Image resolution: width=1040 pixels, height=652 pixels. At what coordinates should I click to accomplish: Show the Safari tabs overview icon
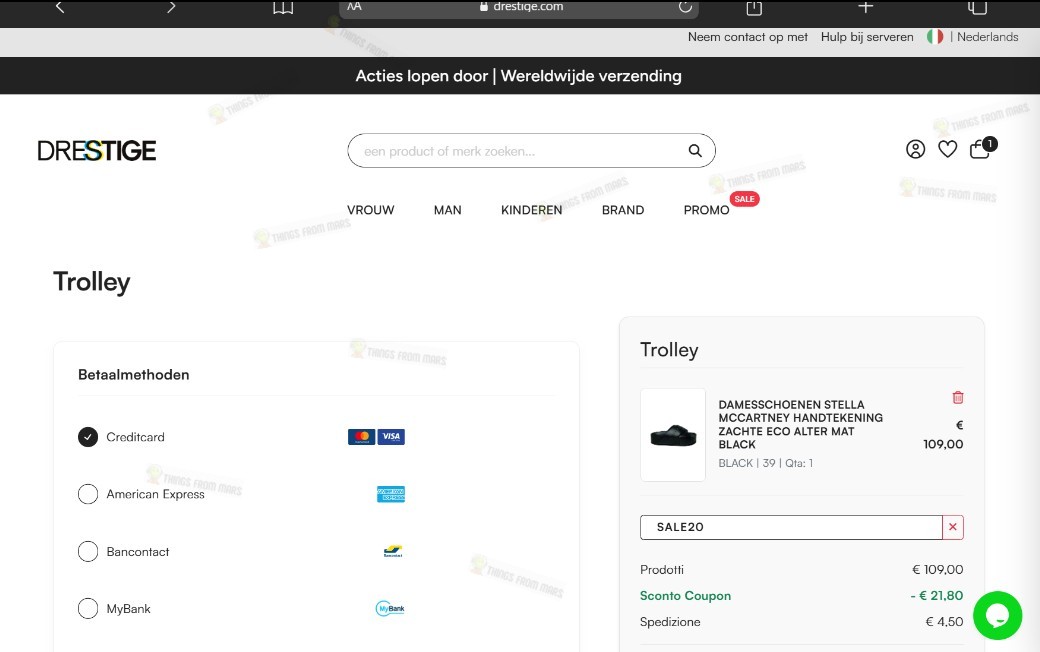coord(977,7)
